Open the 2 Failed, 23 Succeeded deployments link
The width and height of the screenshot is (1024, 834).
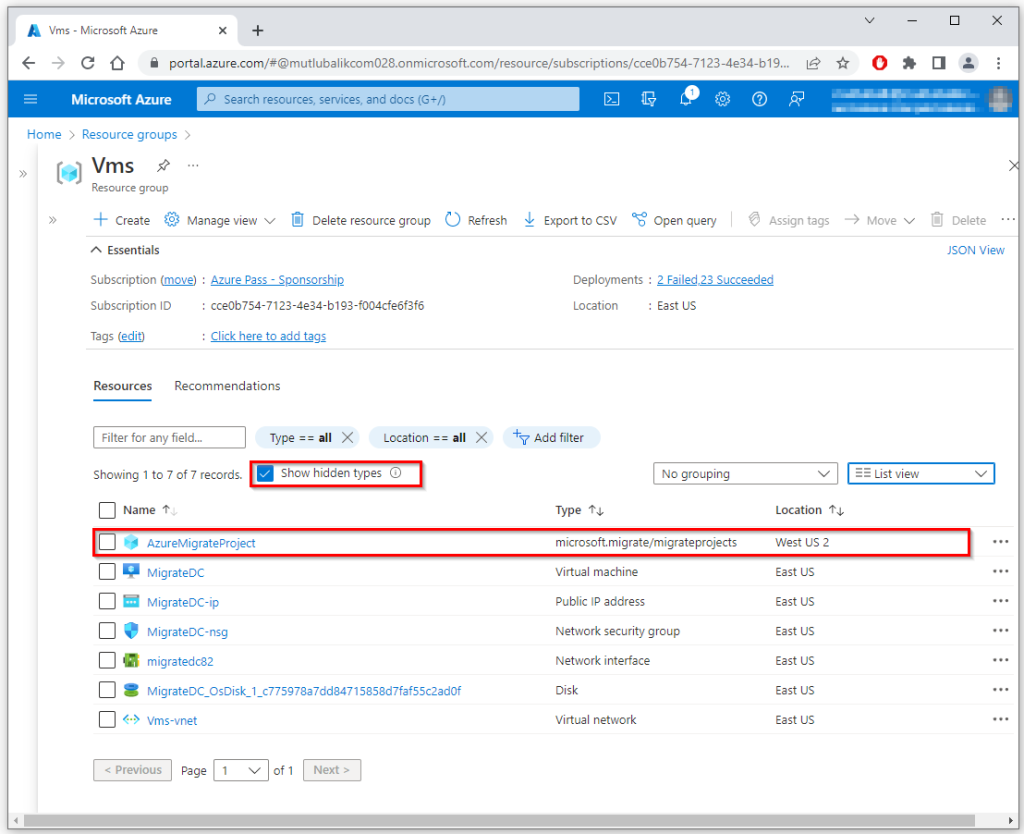pyautogui.click(x=715, y=280)
